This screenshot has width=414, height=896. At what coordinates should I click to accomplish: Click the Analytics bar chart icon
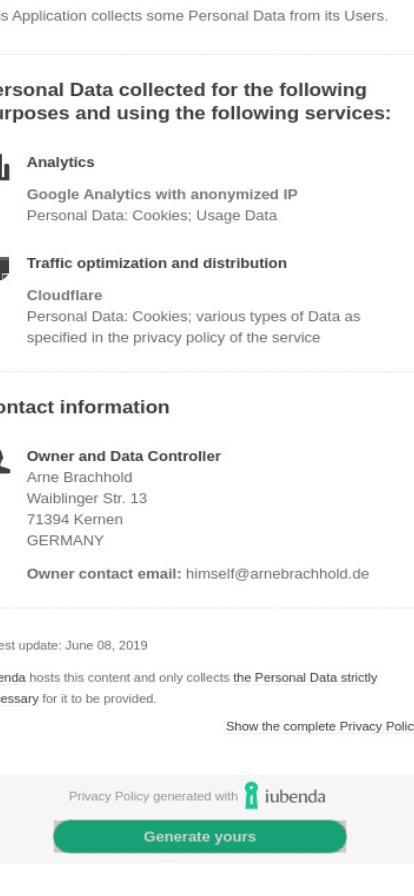pos(5,167)
